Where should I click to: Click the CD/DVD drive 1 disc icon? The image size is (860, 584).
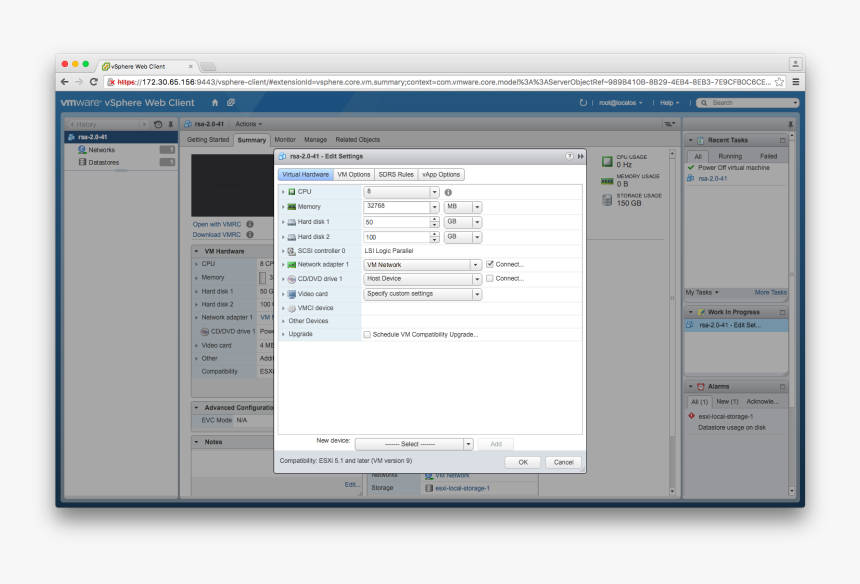tap(292, 279)
